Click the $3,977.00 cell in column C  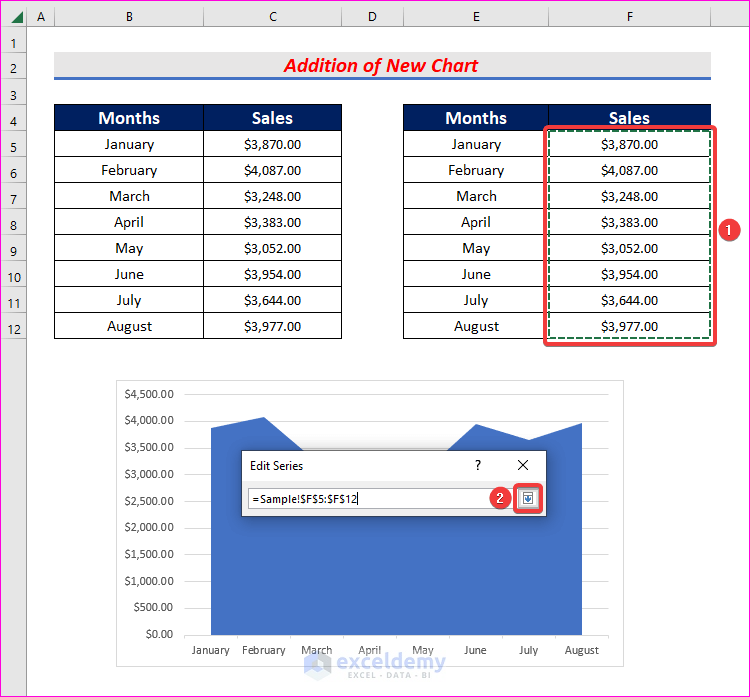point(273,326)
